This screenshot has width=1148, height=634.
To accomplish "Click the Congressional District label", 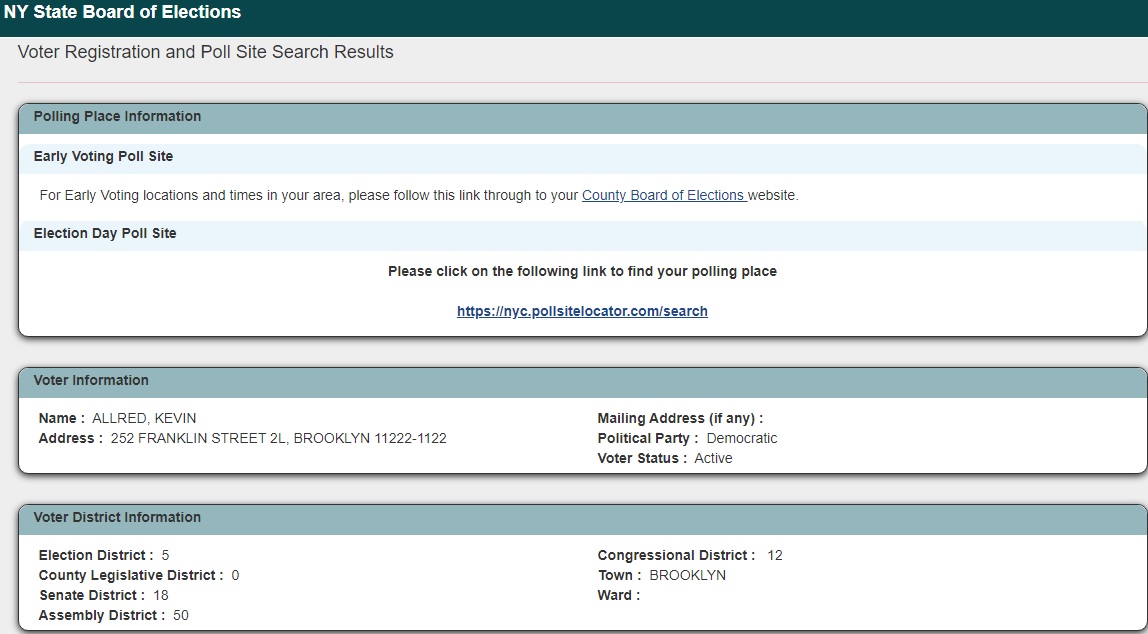I will pyautogui.click(x=676, y=556).
